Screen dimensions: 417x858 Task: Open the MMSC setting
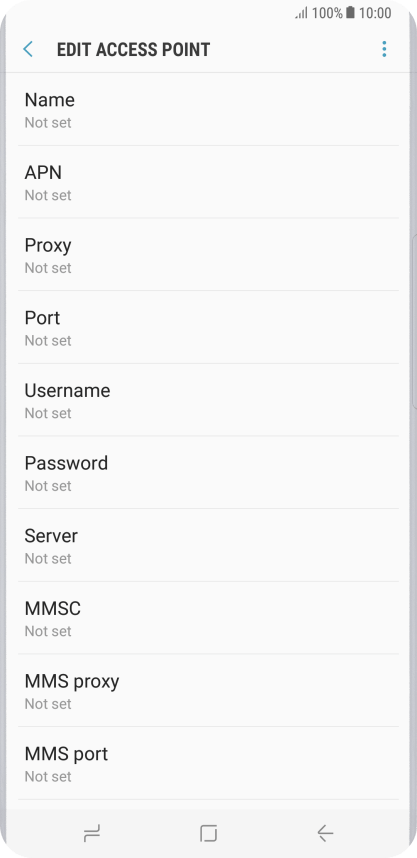click(x=208, y=618)
